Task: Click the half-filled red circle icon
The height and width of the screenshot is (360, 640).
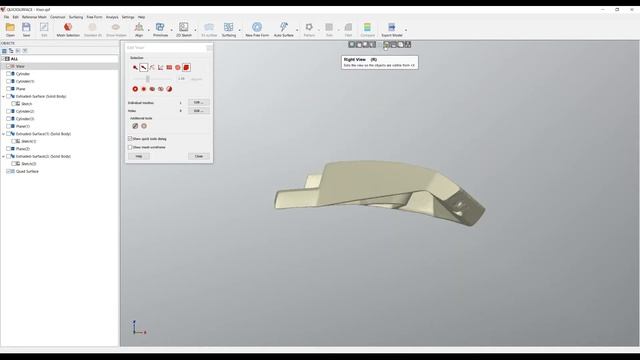Action: point(169,89)
